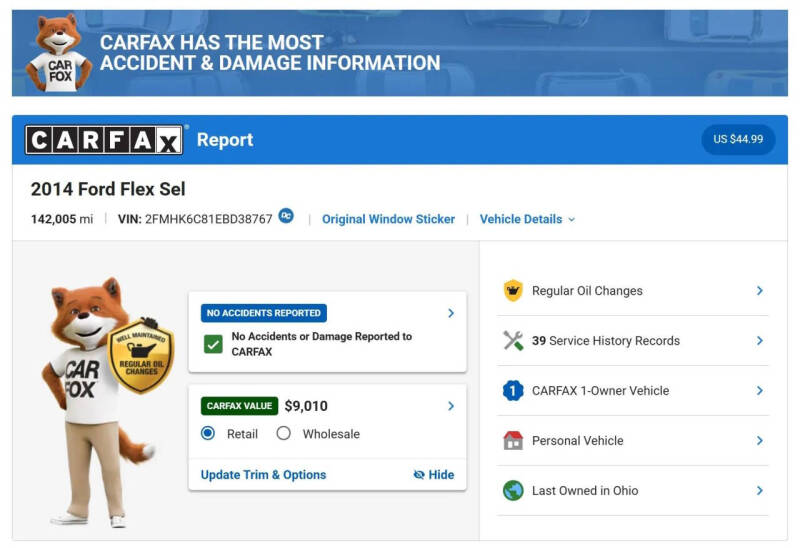This screenshot has width=800, height=548.
Task: Click the 142,005 mi mileage text
Action: pos(62,219)
